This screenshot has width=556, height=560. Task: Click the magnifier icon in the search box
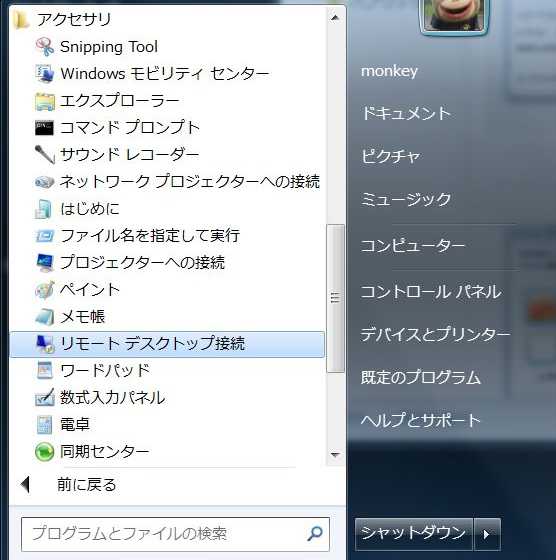point(315,534)
